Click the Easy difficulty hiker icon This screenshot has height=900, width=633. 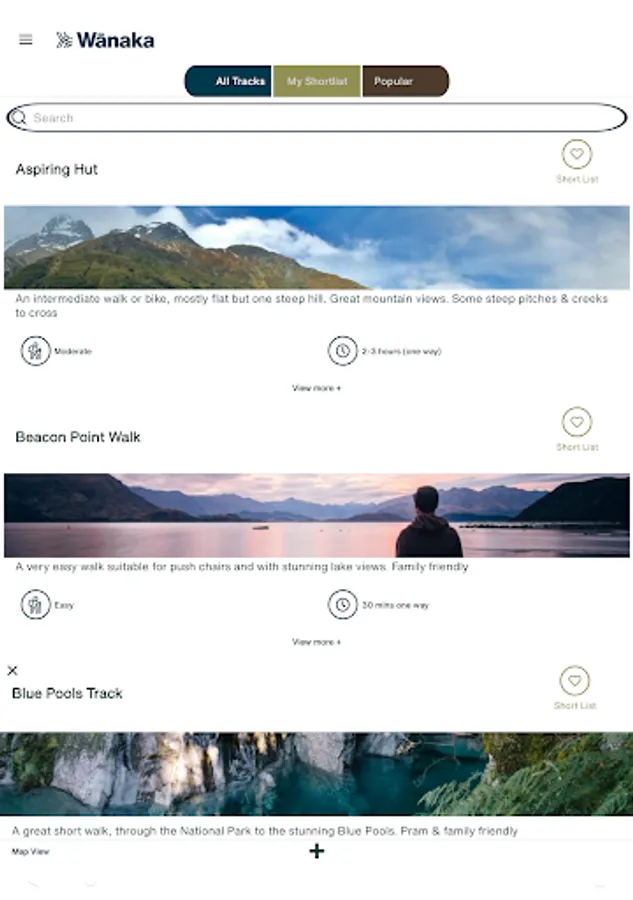point(36,605)
